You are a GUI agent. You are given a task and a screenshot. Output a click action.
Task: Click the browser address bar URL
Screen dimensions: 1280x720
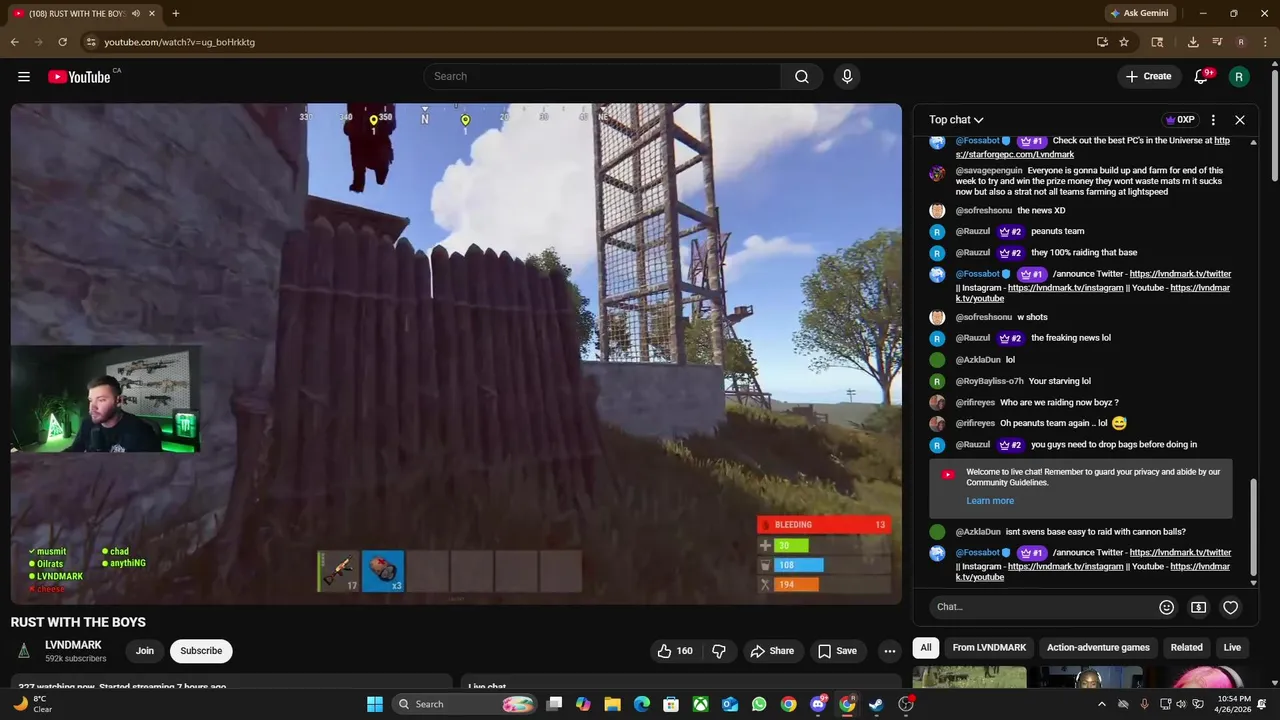(x=180, y=42)
